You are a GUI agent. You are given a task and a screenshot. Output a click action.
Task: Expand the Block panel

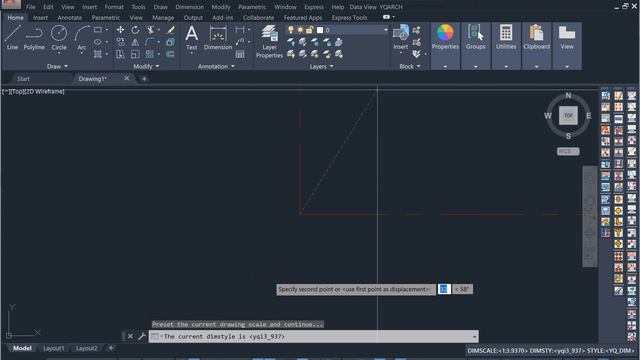tap(410, 66)
